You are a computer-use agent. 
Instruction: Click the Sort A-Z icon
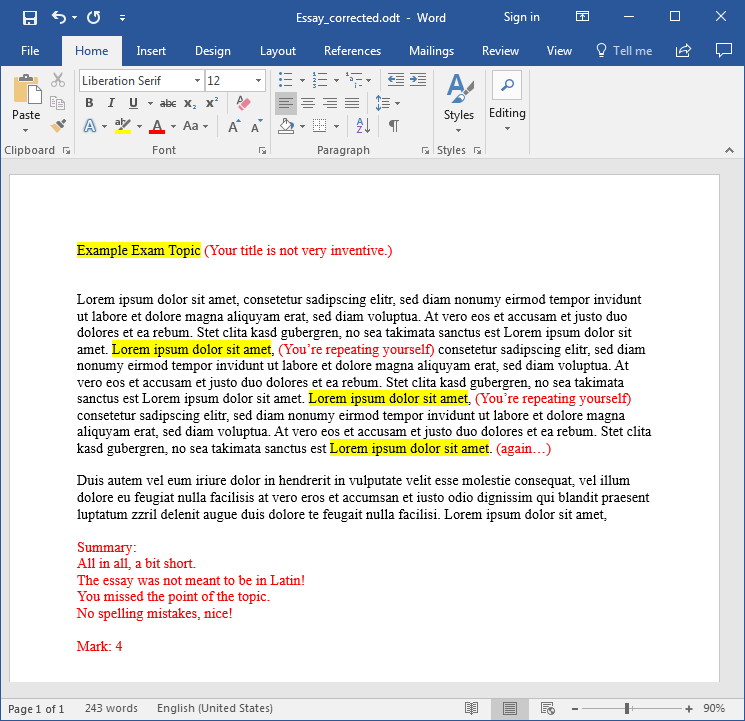tap(363, 126)
